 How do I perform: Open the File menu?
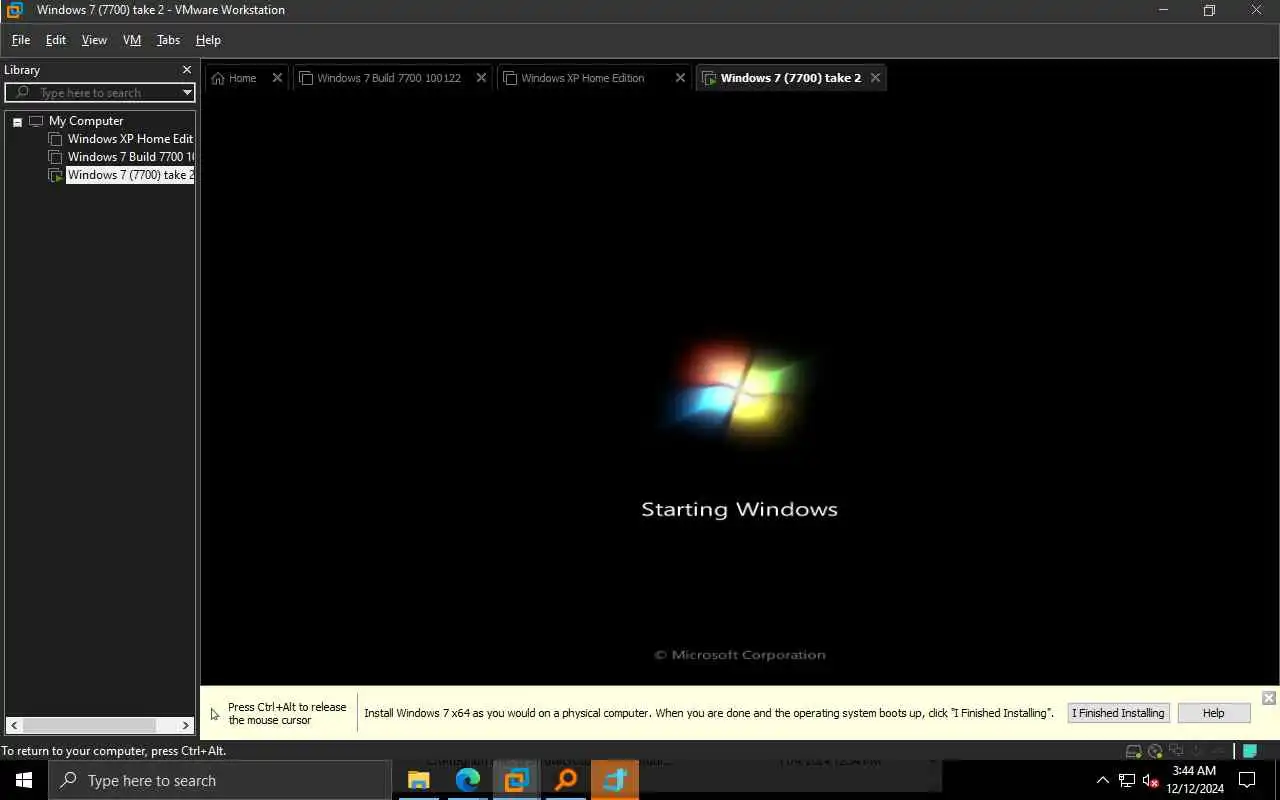[x=21, y=40]
